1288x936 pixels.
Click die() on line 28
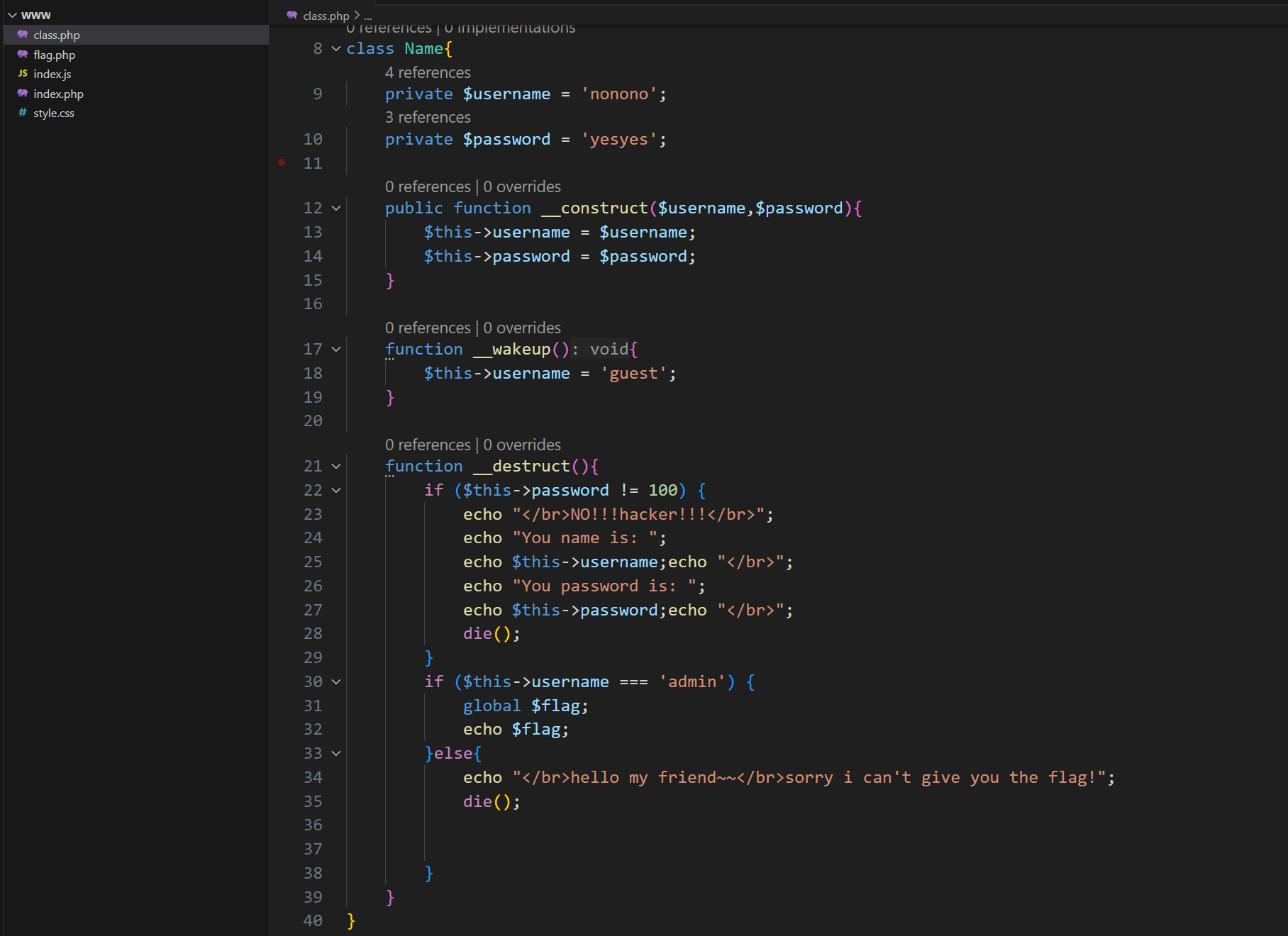(x=492, y=633)
